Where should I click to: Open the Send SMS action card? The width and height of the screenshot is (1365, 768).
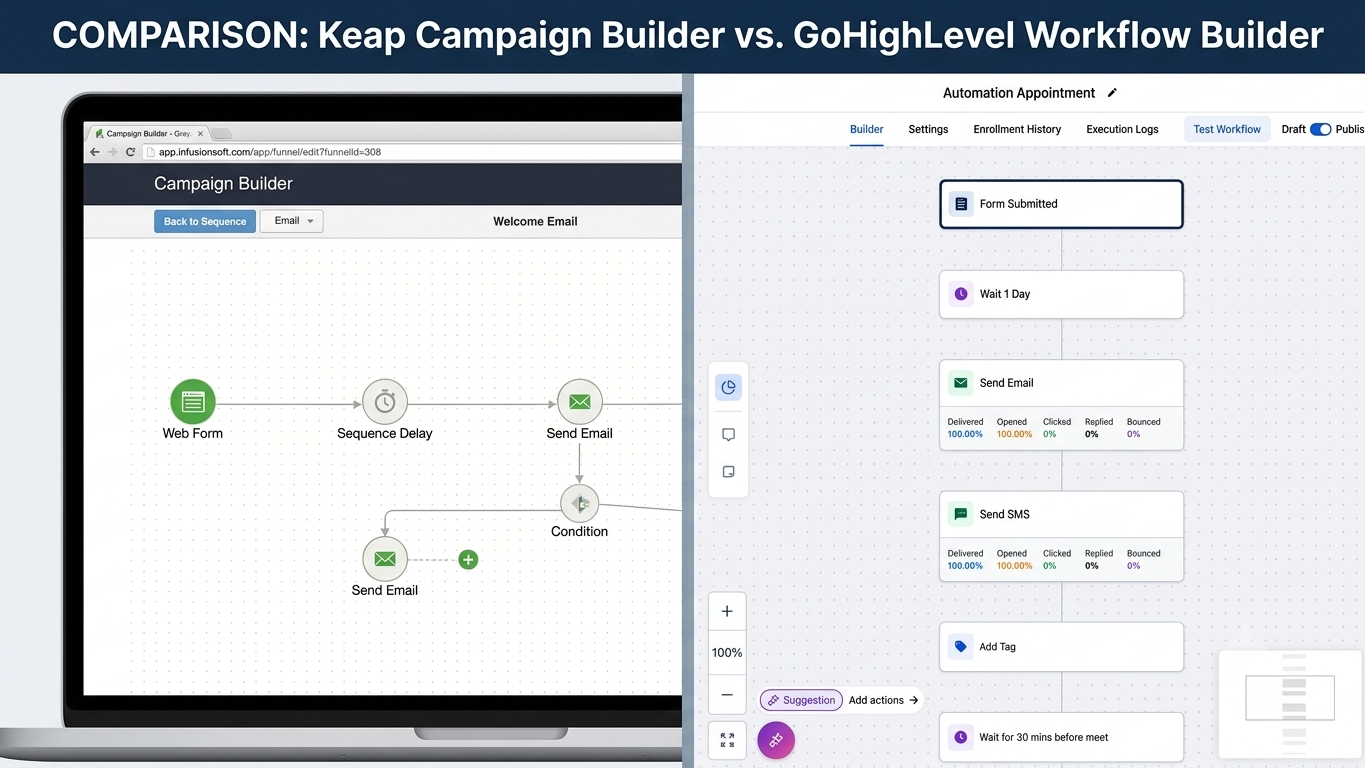coord(1061,536)
